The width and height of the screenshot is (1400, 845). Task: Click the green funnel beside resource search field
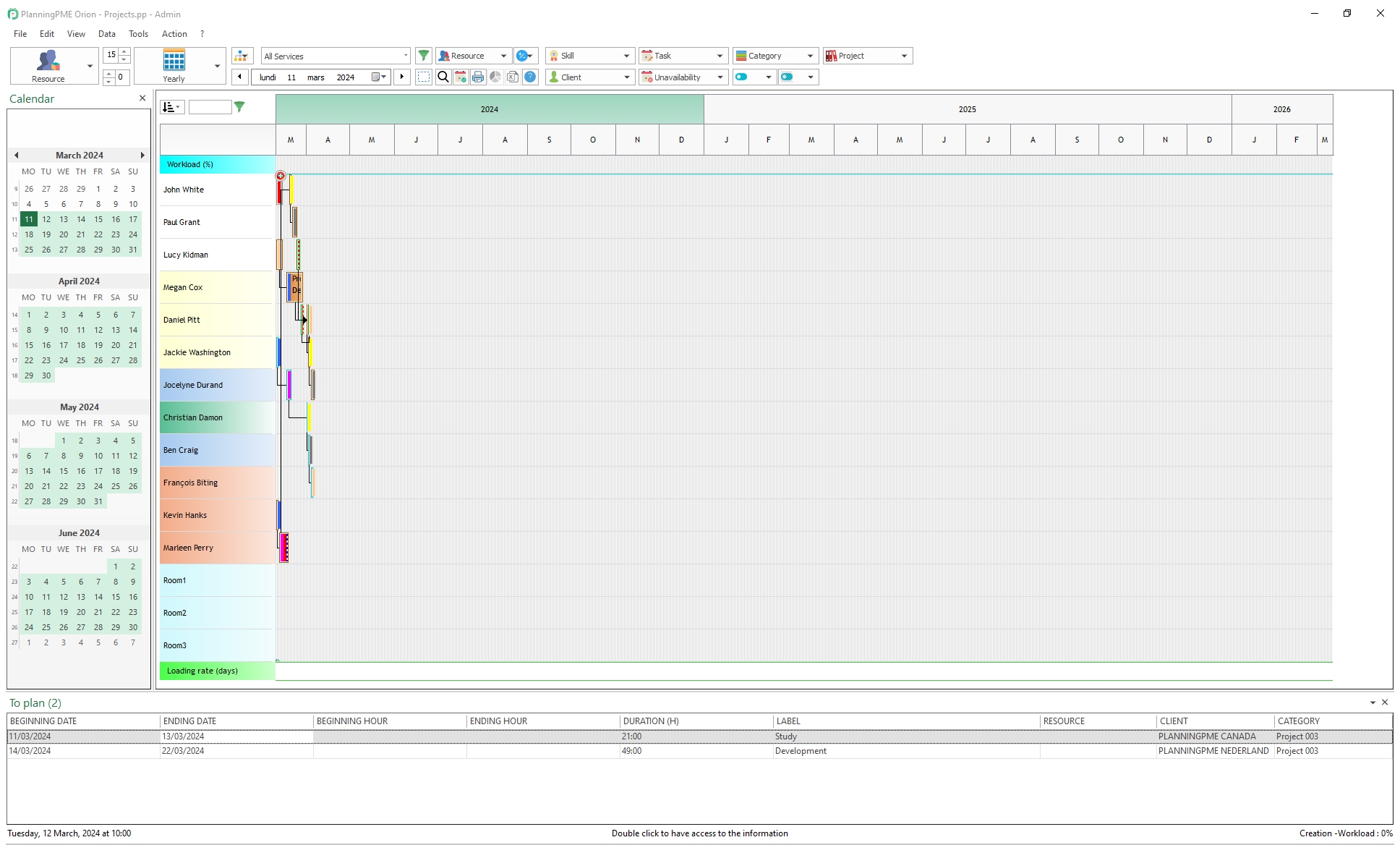click(x=239, y=107)
